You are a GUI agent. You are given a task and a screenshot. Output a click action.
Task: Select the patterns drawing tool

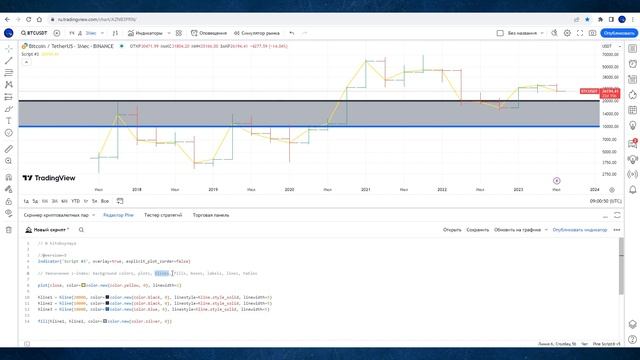click(x=9, y=85)
